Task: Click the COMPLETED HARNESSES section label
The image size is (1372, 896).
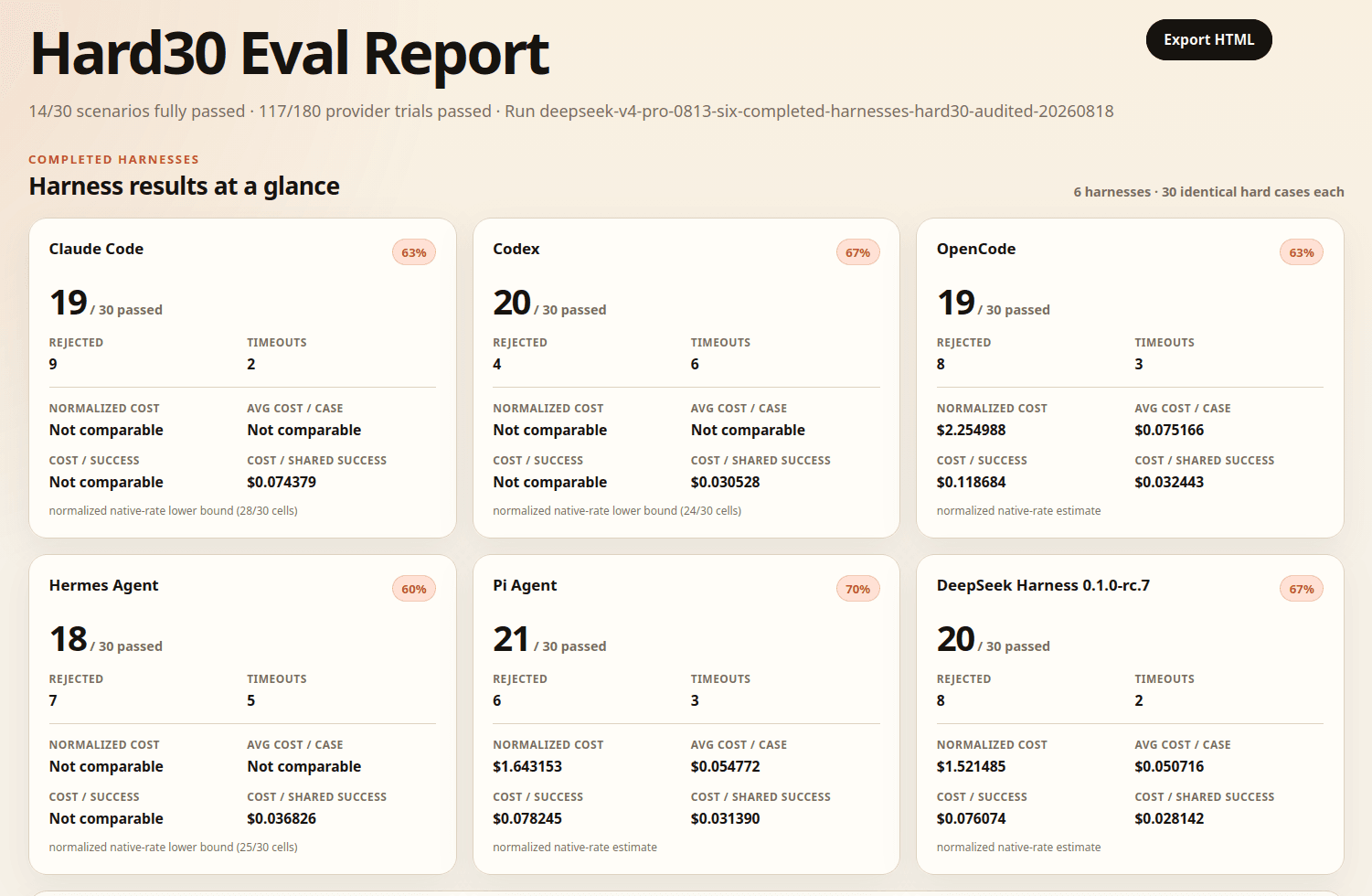Action: click(113, 159)
